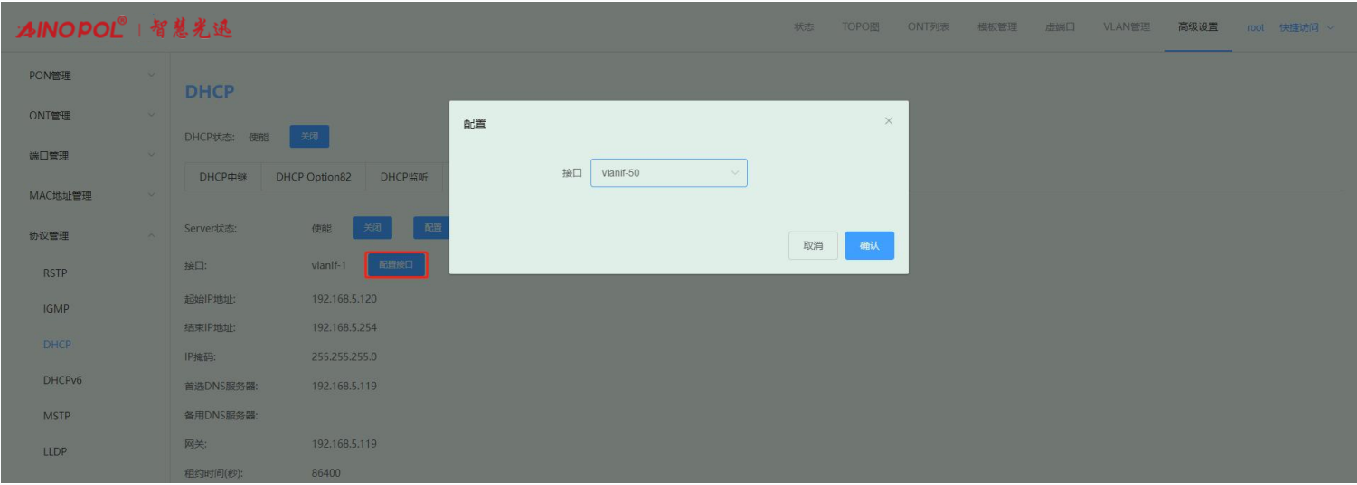Collapse the 协议管理 sidebar section

[85, 236]
